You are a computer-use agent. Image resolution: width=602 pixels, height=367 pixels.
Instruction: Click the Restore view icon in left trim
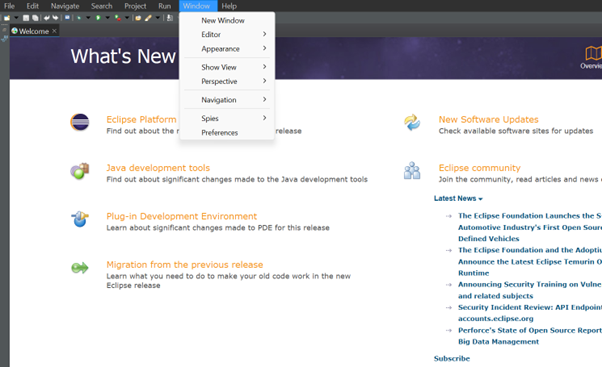tap(4, 30)
